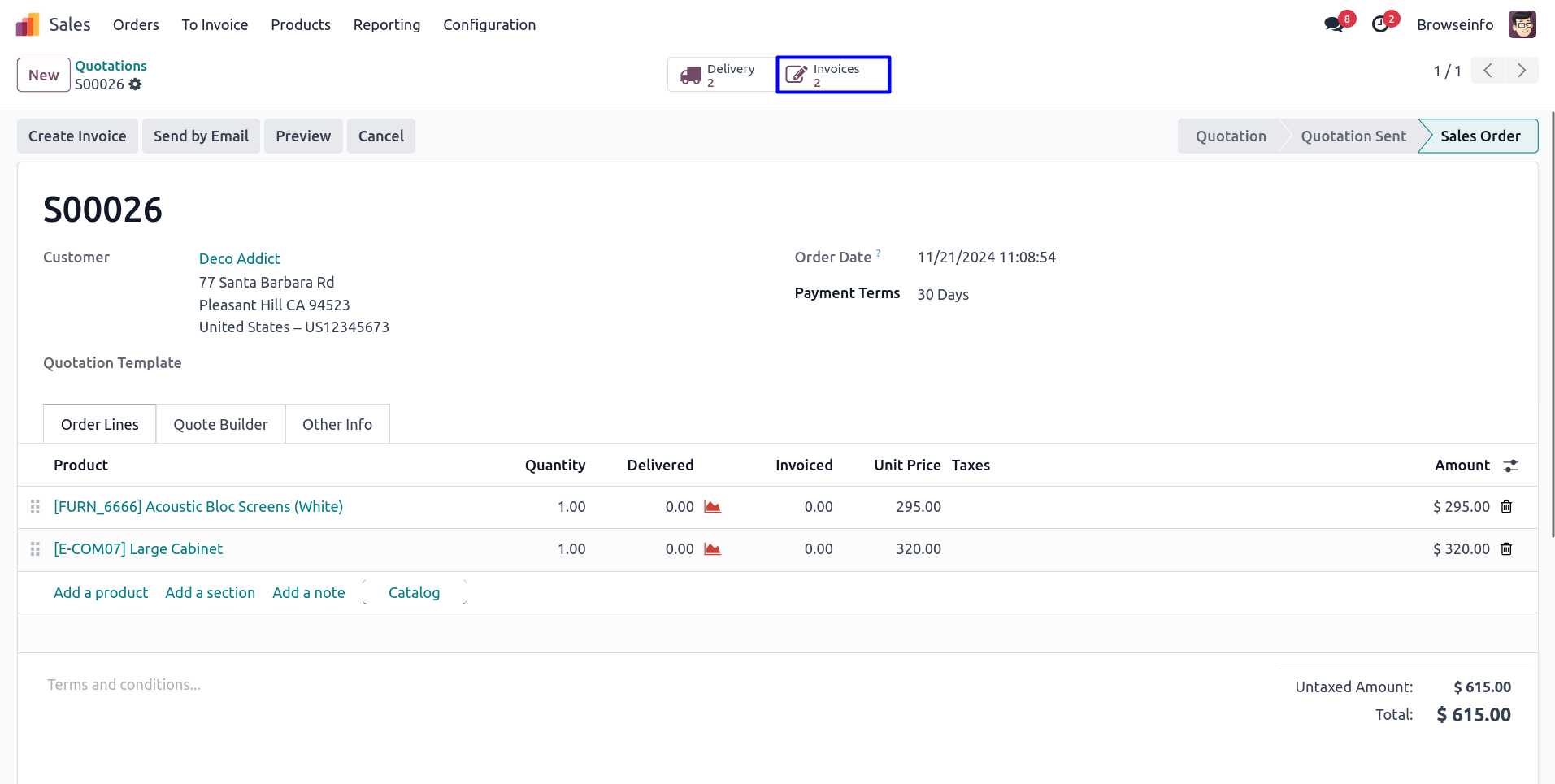Open the Browseinfo user avatar menu

coord(1522,24)
